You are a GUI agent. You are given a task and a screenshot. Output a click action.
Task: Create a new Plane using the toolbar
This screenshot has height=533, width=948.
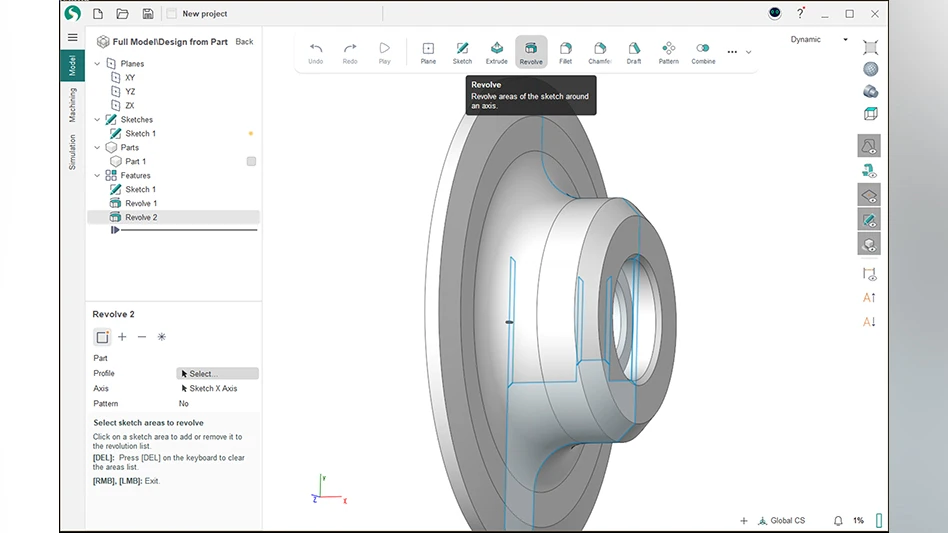click(x=428, y=52)
